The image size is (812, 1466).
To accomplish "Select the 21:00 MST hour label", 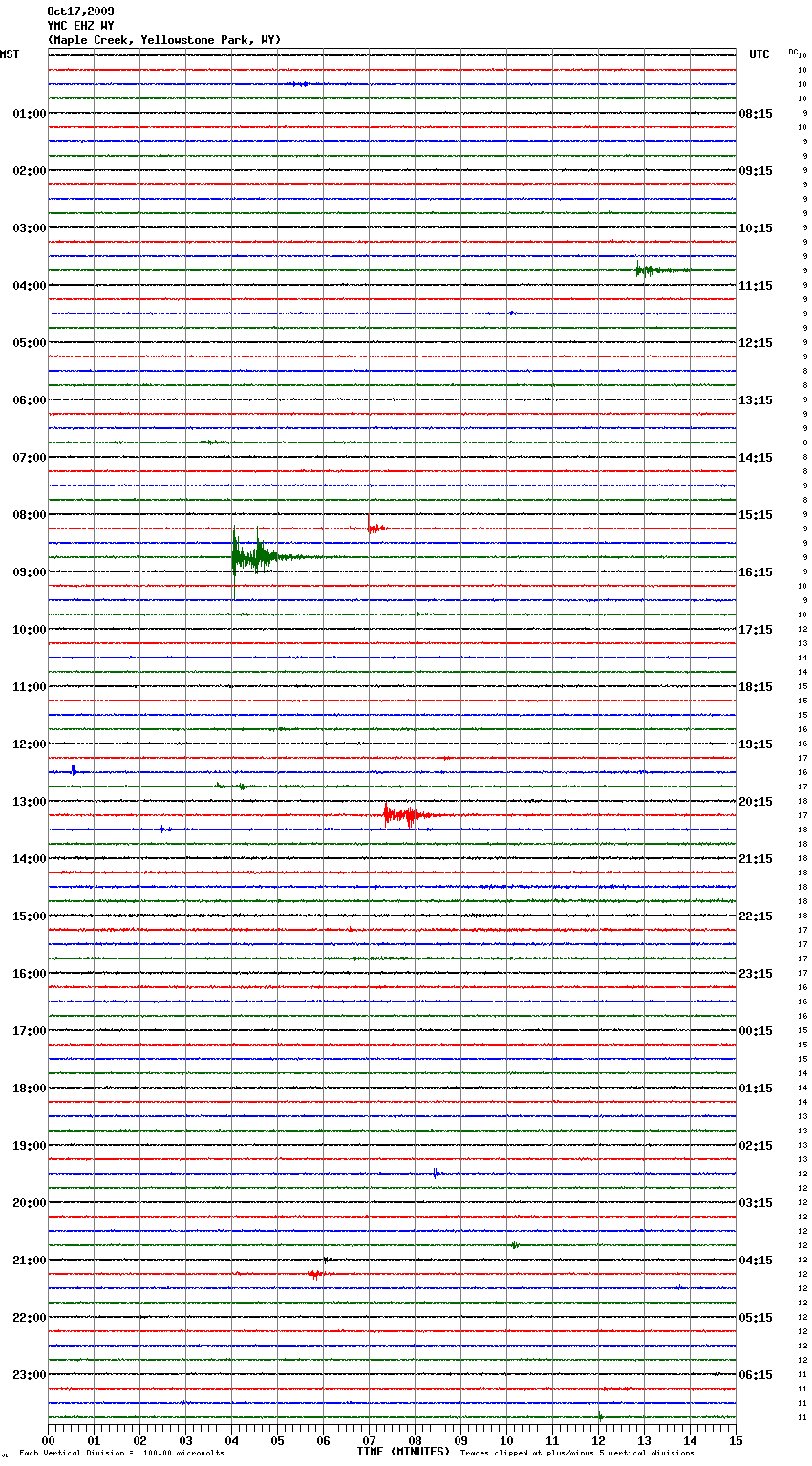I will click(30, 1261).
